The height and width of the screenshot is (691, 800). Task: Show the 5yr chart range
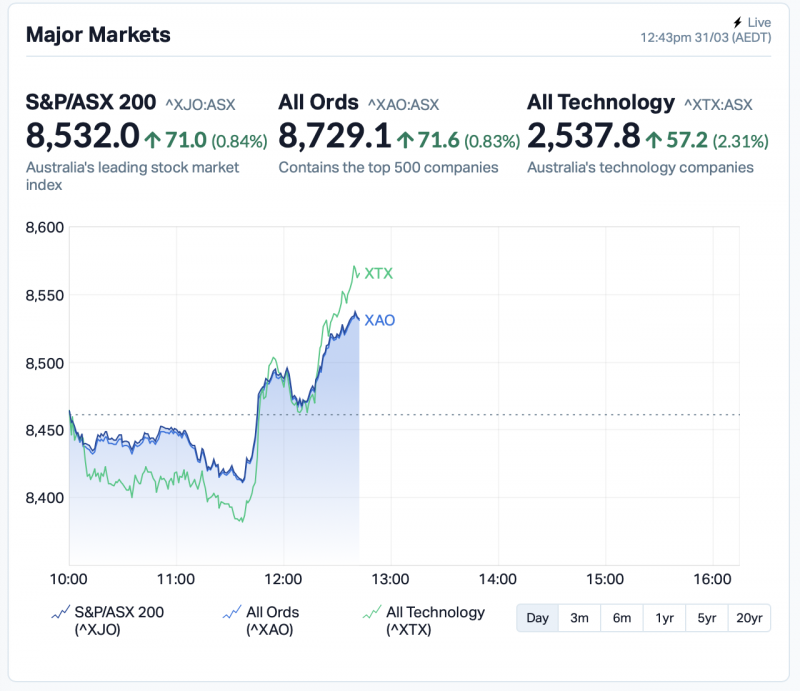707,618
